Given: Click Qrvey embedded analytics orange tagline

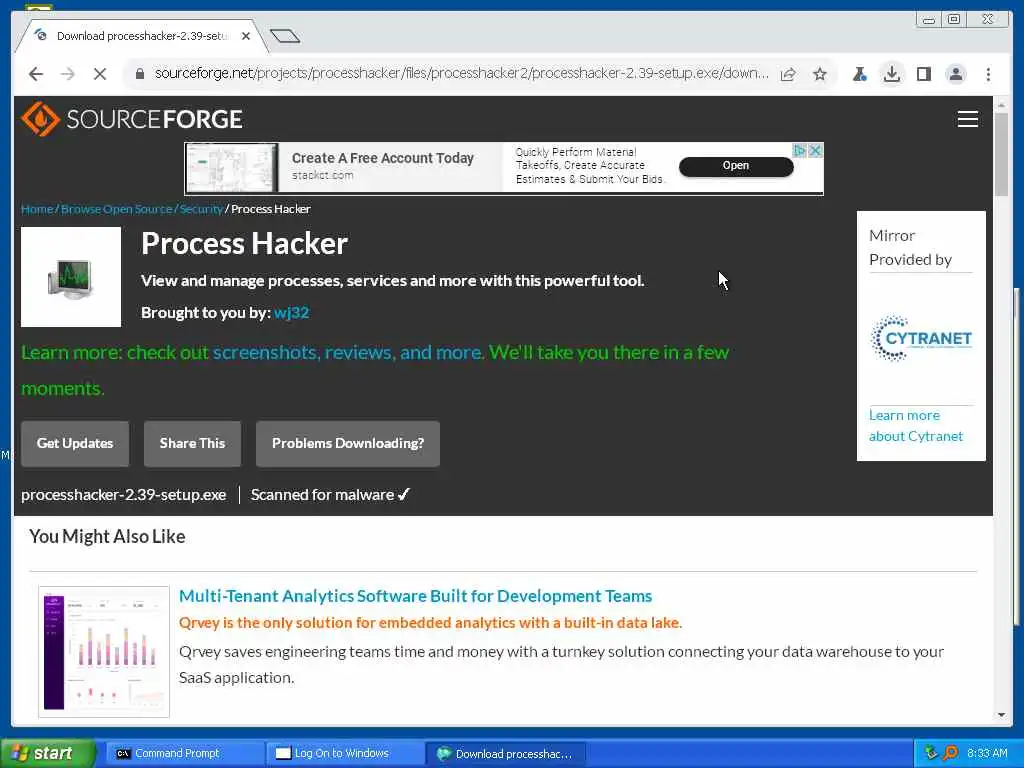Looking at the screenshot, I should 430,623.
